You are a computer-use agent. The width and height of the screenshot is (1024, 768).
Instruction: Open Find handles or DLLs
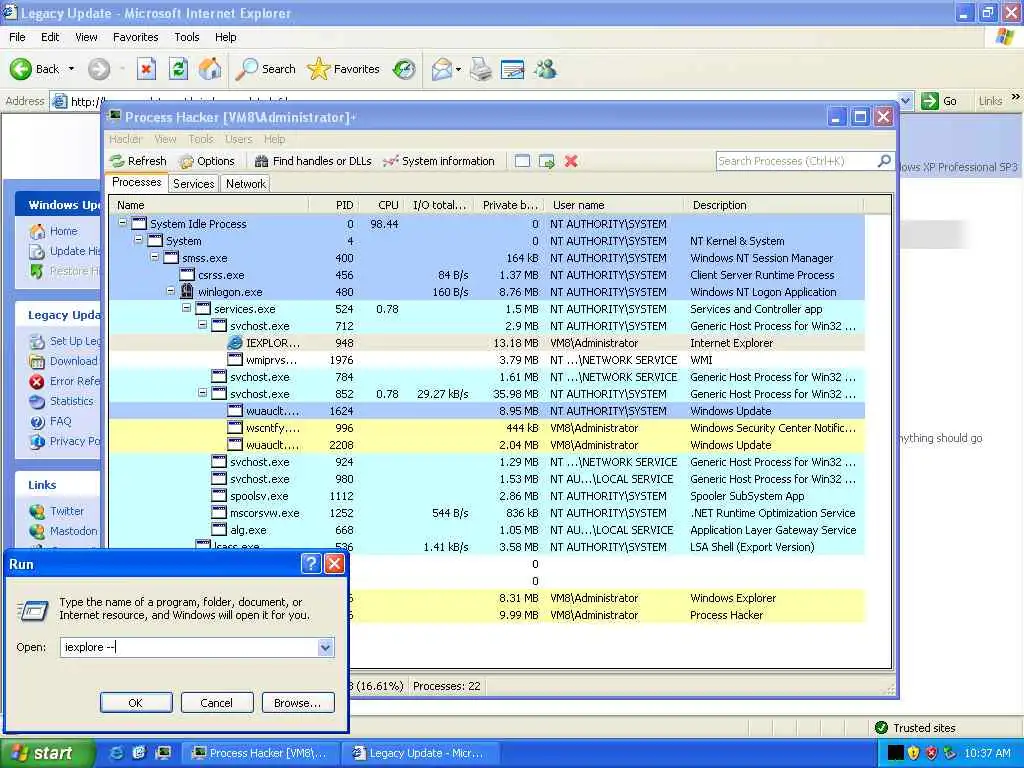coord(313,161)
